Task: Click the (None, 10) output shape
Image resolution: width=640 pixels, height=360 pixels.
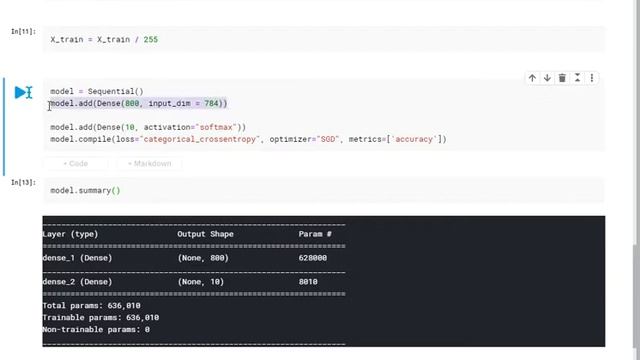Action: click(201, 282)
